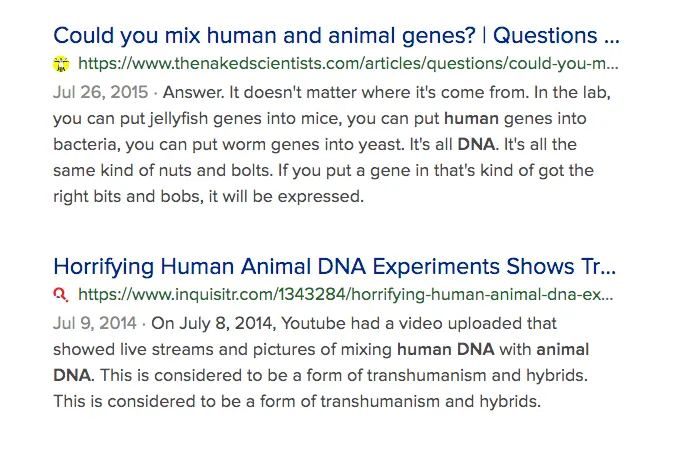The width and height of the screenshot is (681, 461).
Task: Click the "same kind of nuts and bolts" line
Action: [162, 170]
